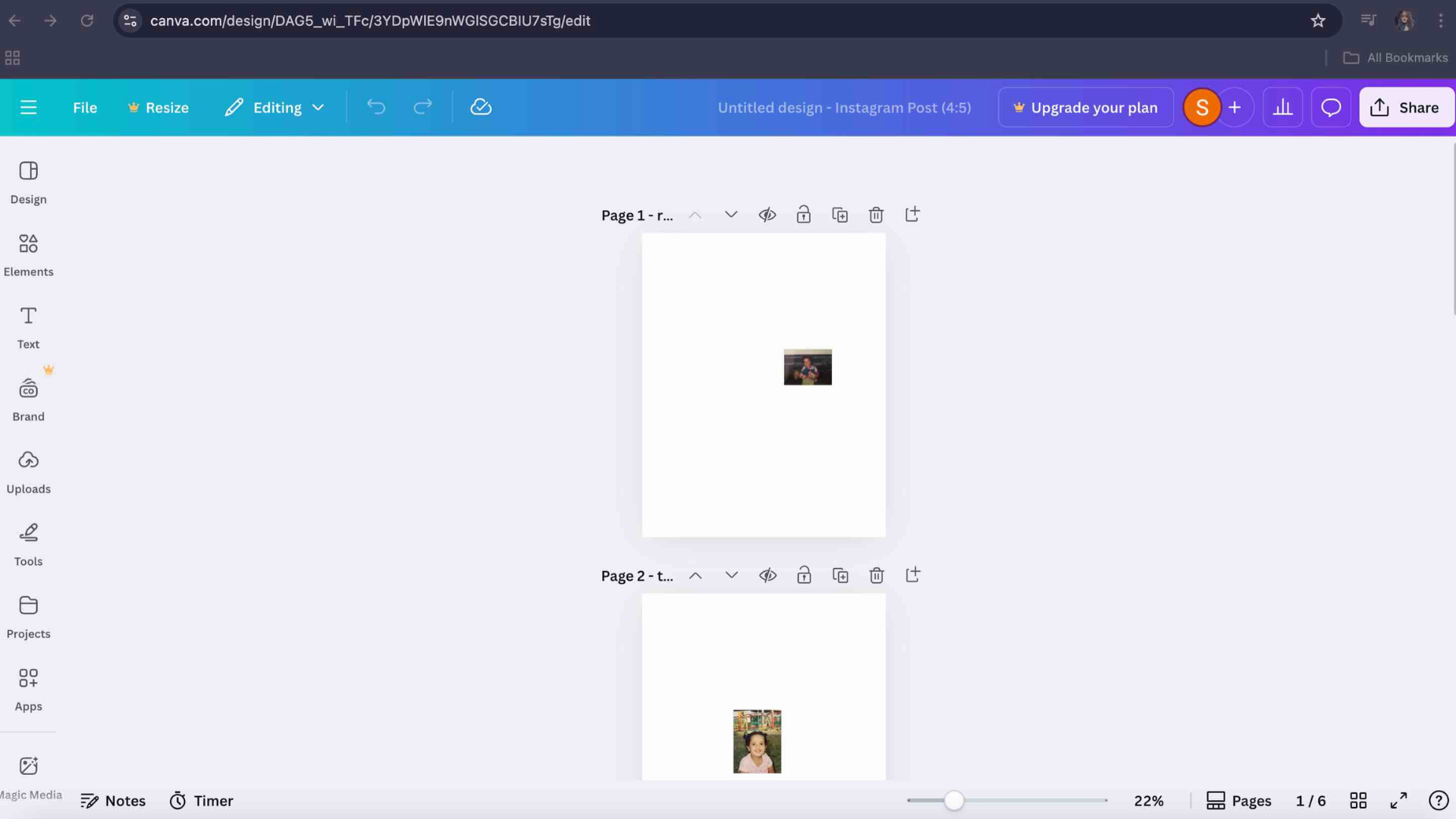Open the Uploads panel
1456x819 pixels.
(29, 470)
